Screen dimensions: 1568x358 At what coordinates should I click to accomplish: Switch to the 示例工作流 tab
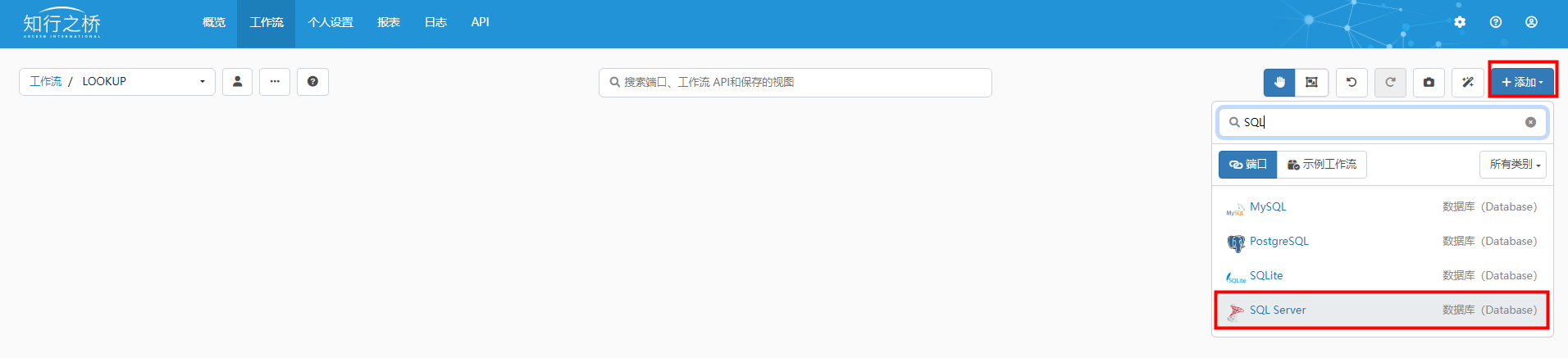pos(1322,165)
